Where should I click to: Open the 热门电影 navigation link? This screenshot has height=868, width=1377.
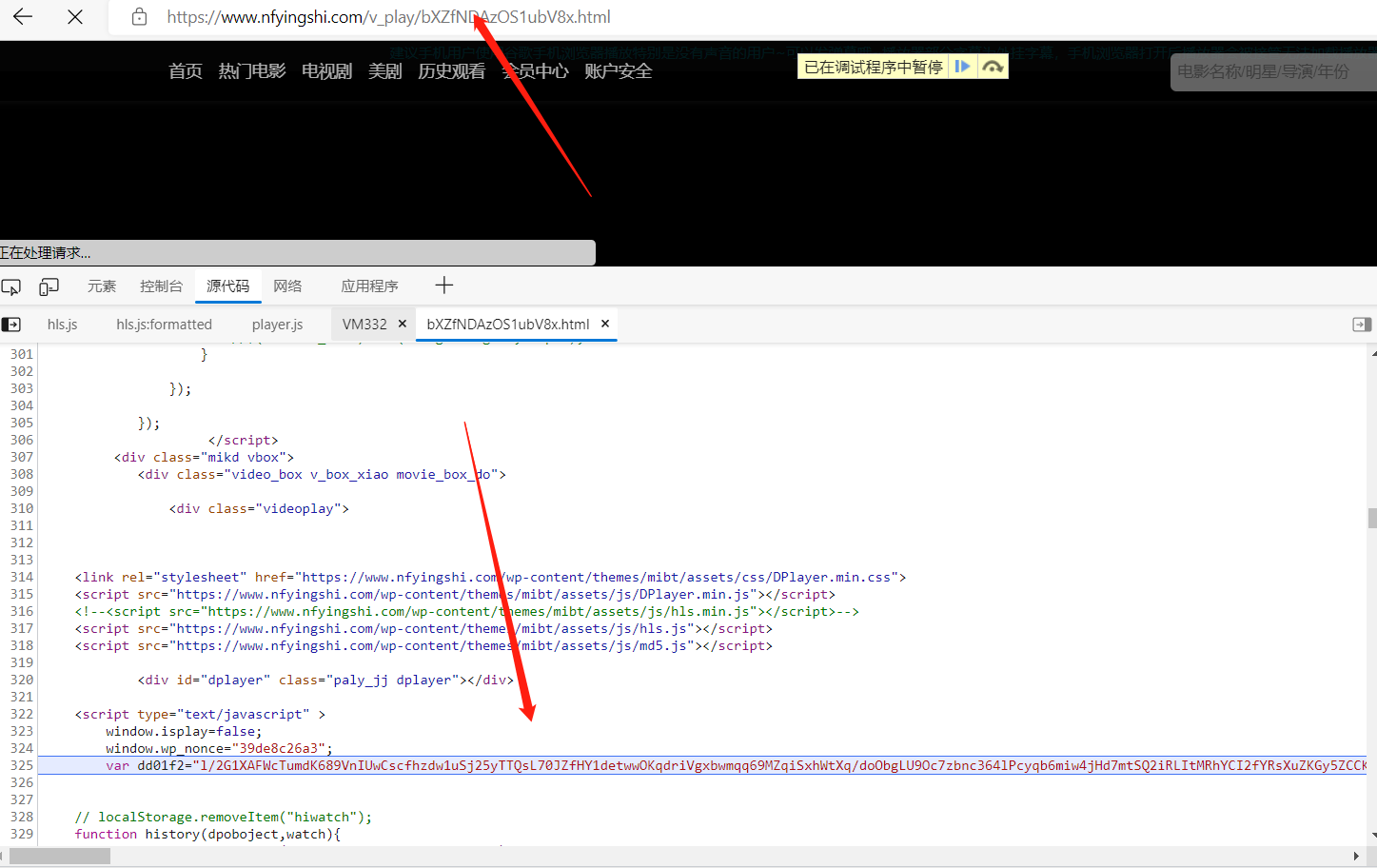click(x=252, y=71)
